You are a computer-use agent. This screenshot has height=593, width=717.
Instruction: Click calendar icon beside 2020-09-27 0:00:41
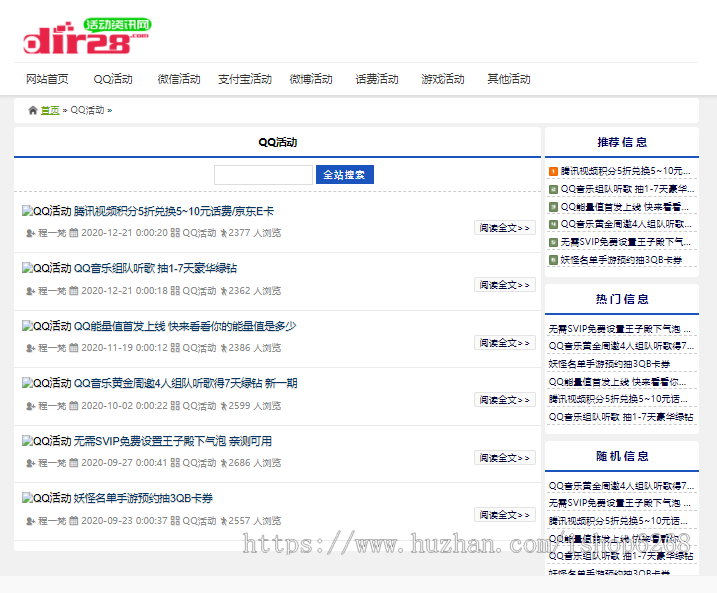point(74,463)
